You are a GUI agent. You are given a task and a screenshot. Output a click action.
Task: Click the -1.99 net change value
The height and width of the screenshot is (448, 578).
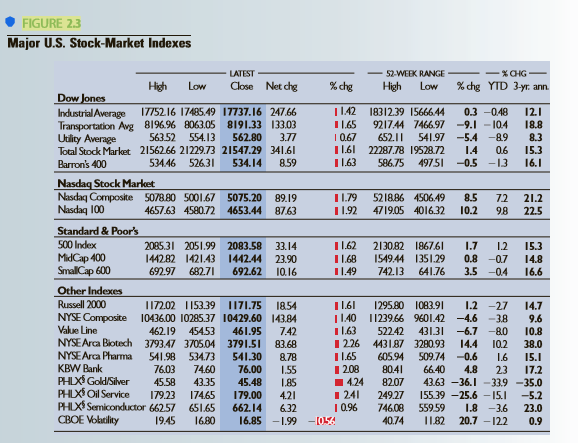[x=284, y=421]
